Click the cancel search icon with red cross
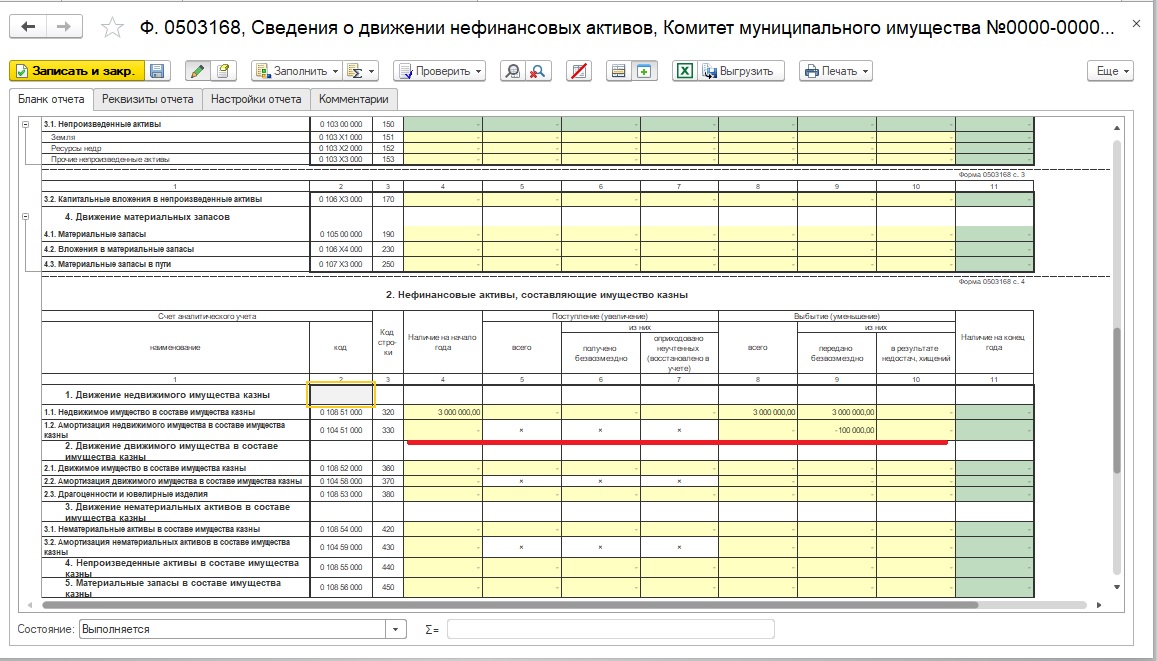 pyautogui.click(x=538, y=71)
